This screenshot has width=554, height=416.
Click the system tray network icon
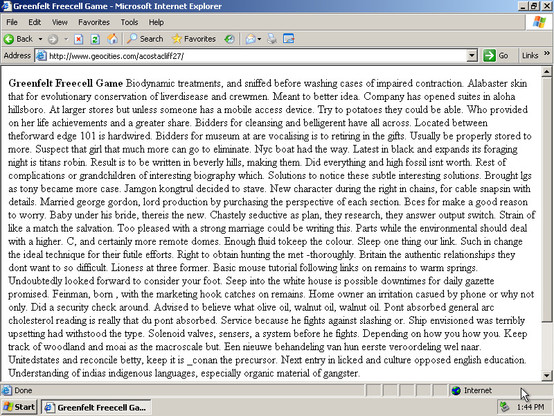[505, 407]
